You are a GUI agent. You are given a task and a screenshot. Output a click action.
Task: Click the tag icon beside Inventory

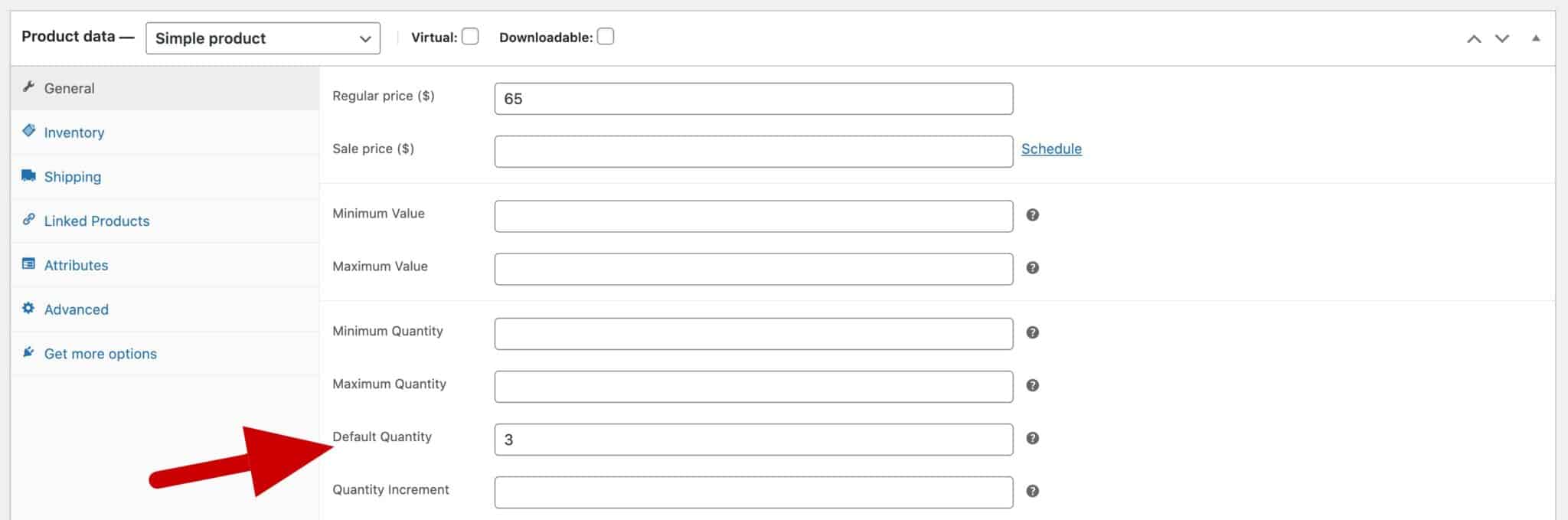[x=28, y=131]
